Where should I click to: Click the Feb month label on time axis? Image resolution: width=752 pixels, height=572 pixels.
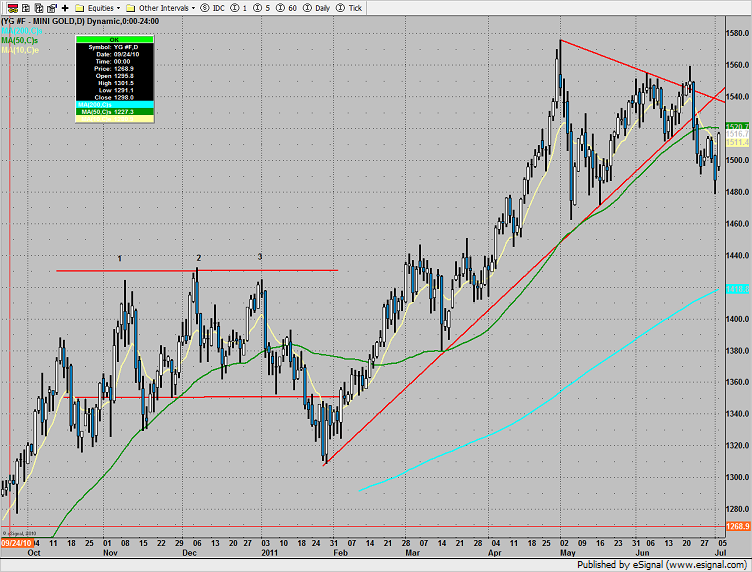click(x=340, y=553)
